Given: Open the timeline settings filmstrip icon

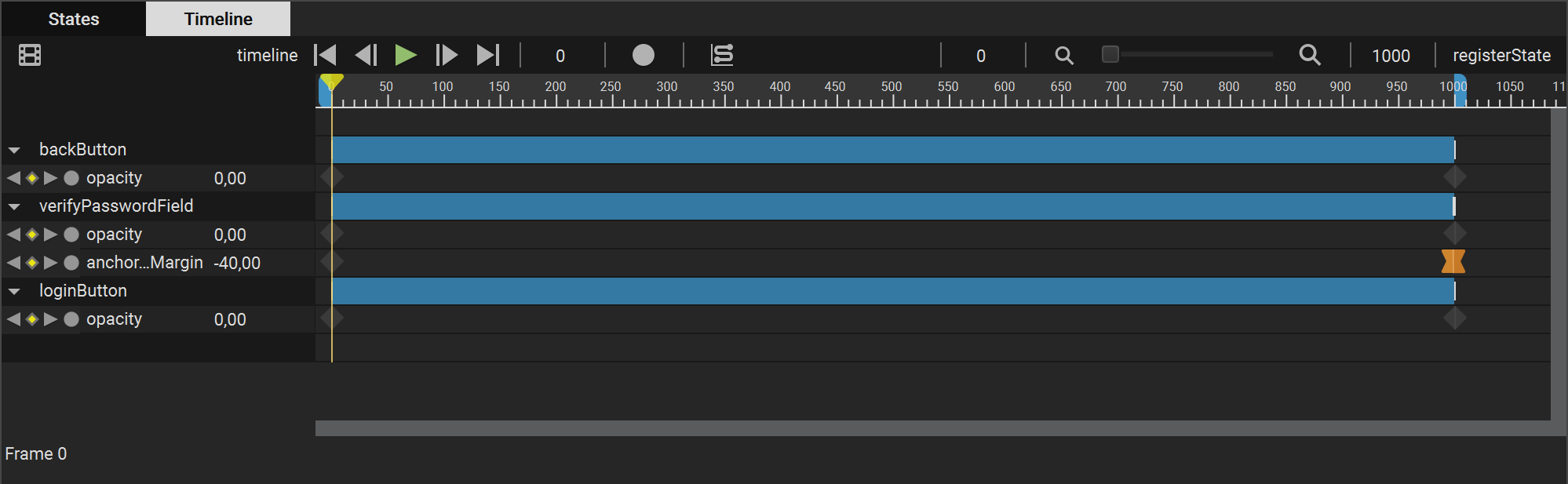Looking at the screenshot, I should 29,55.
